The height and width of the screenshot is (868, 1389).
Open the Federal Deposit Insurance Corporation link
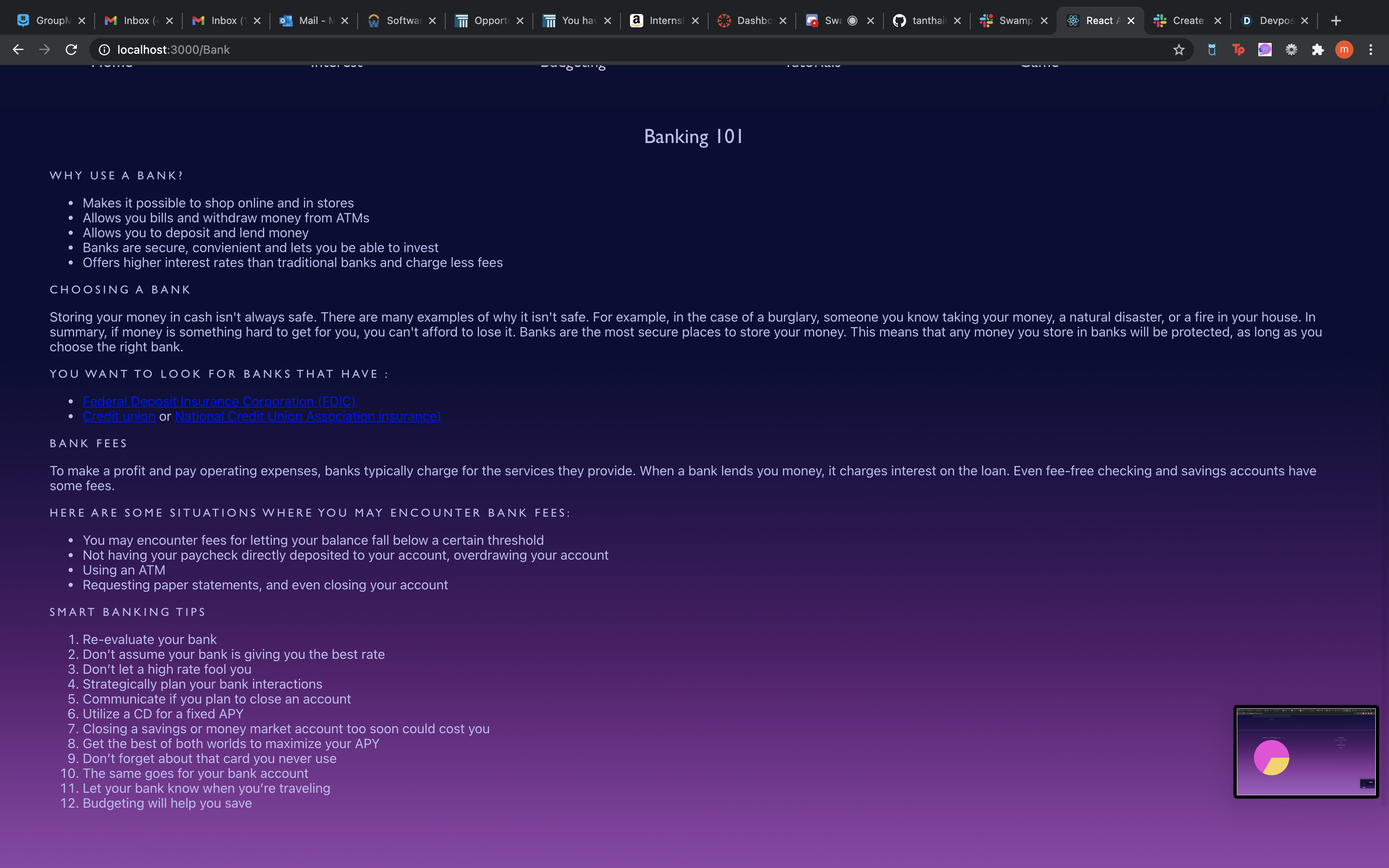(x=219, y=401)
